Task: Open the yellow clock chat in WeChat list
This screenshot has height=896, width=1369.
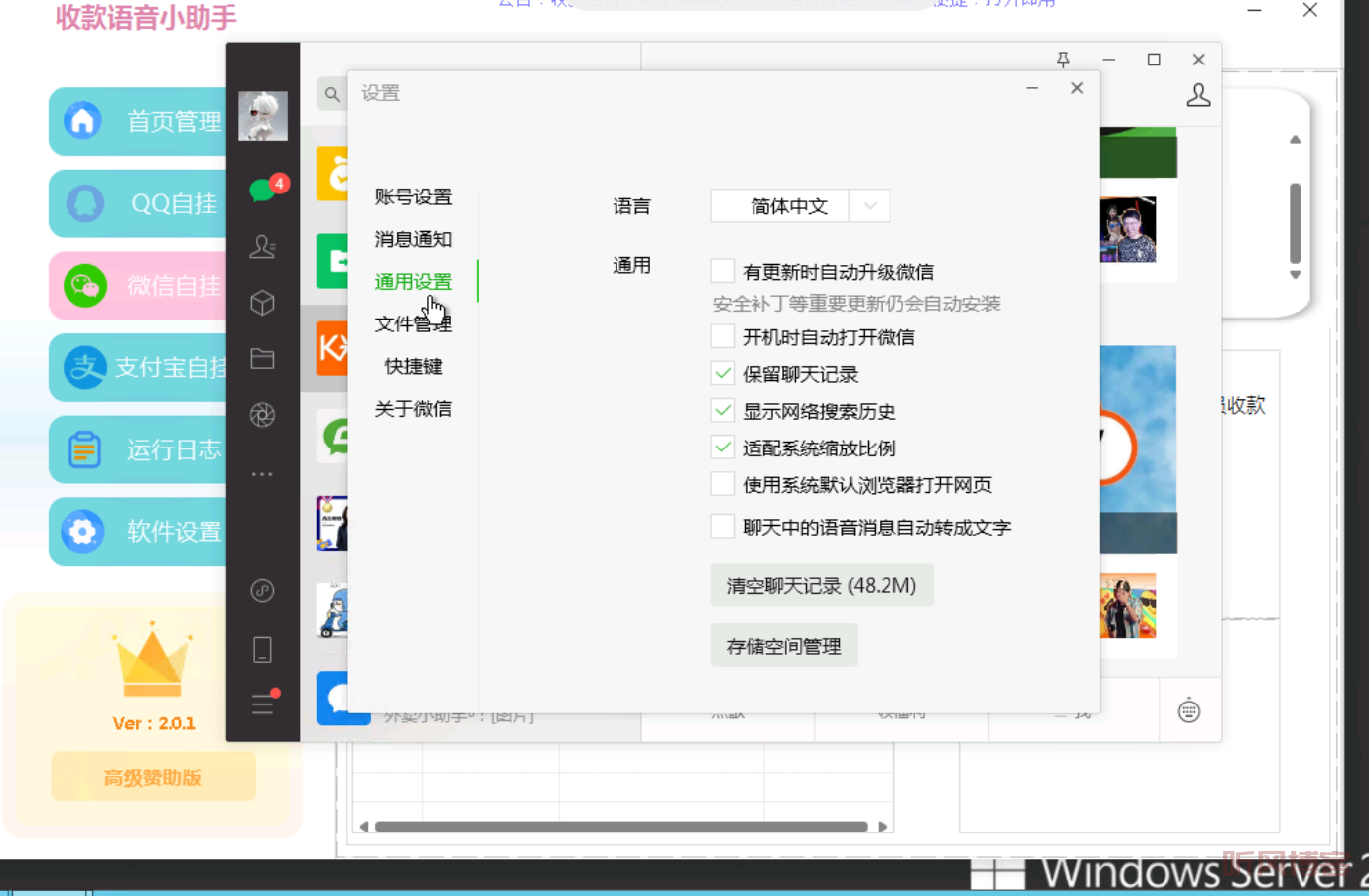Action: (x=333, y=175)
